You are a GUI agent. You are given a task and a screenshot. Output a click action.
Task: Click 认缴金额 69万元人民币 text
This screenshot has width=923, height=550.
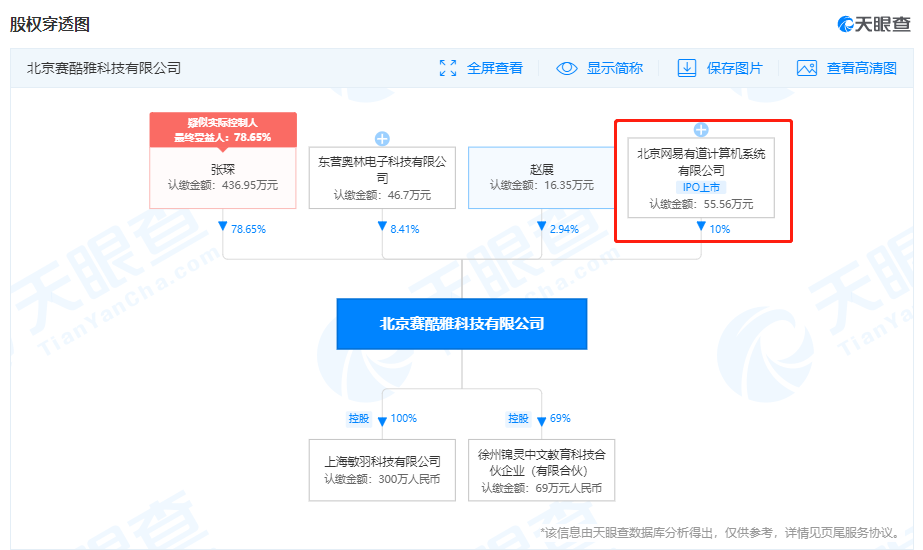click(x=542, y=488)
